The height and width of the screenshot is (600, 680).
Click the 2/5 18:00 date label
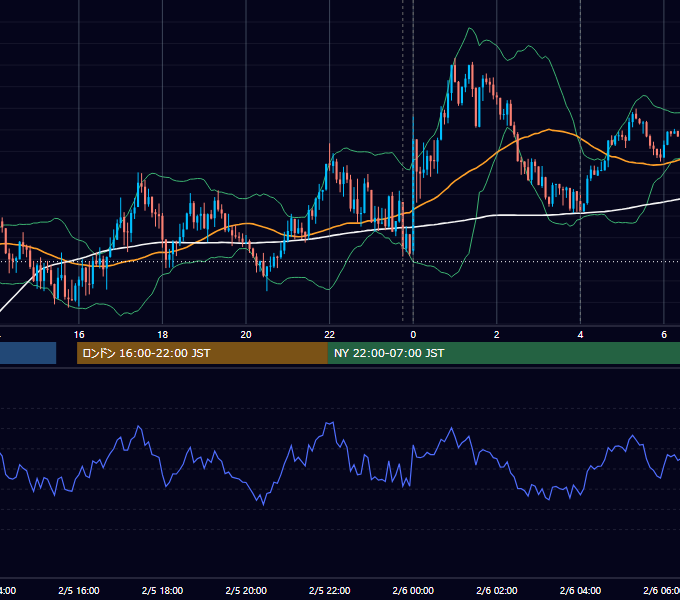(x=163, y=590)
